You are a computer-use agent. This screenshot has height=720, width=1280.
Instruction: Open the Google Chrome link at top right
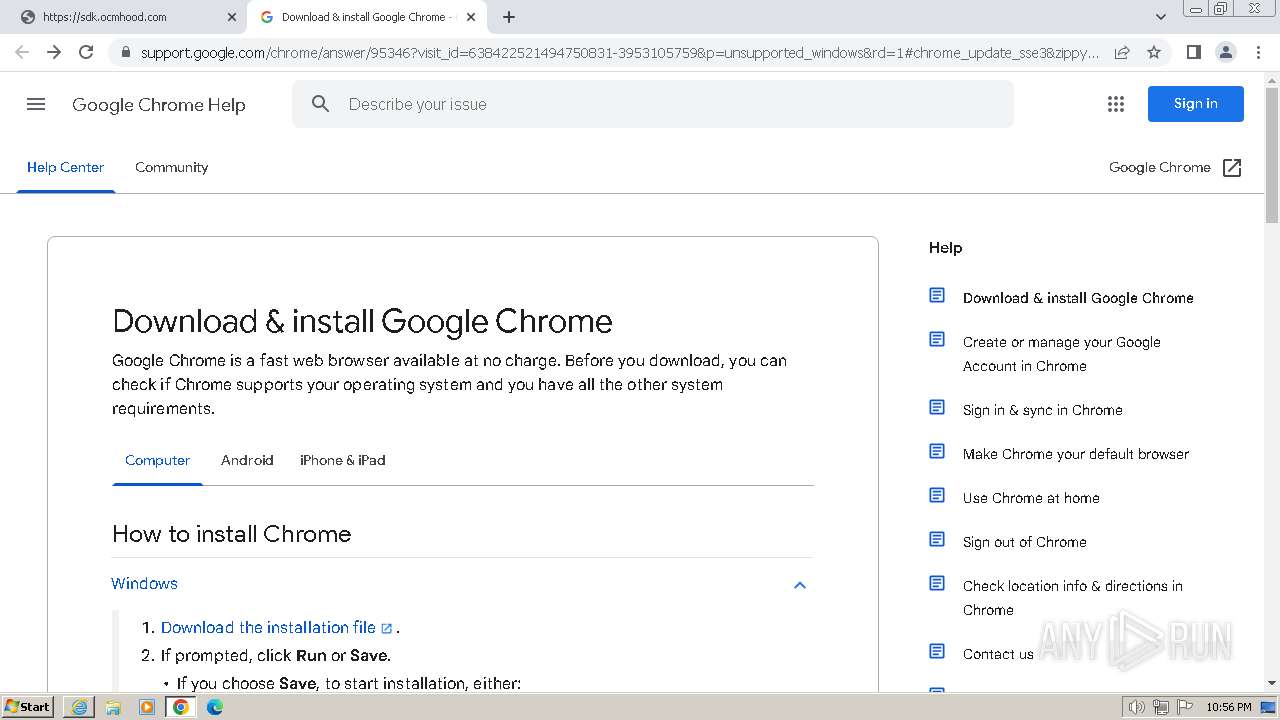[1160, 168]
